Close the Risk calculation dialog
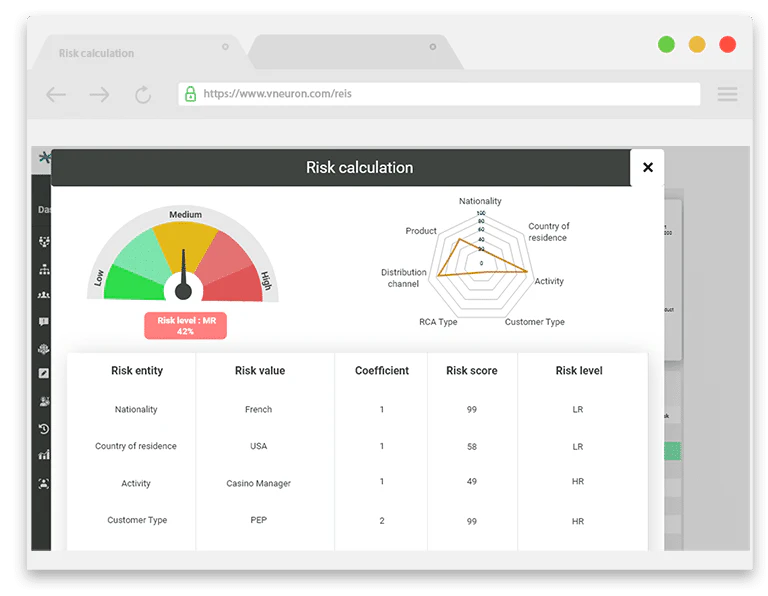Image resolution: width=768 pixels, height=596 pixels. pos(648,167)
